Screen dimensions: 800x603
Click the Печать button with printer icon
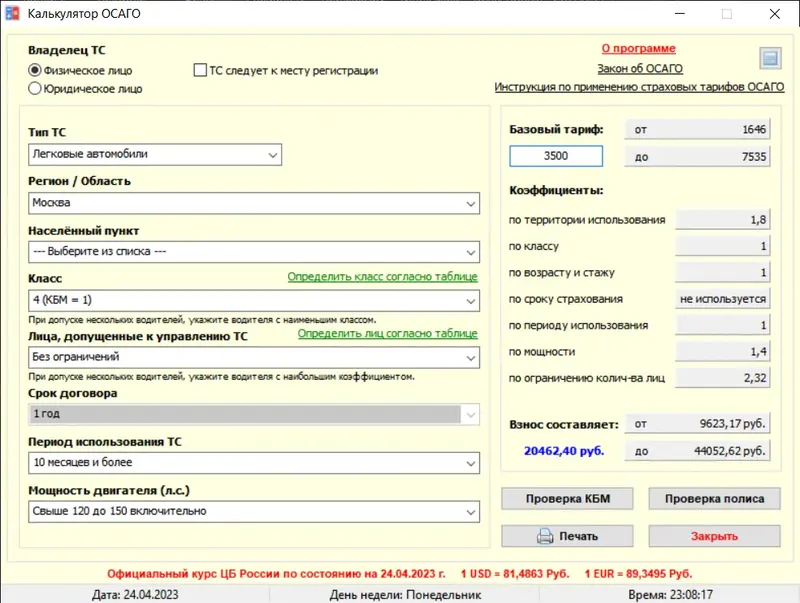point(567,536)
